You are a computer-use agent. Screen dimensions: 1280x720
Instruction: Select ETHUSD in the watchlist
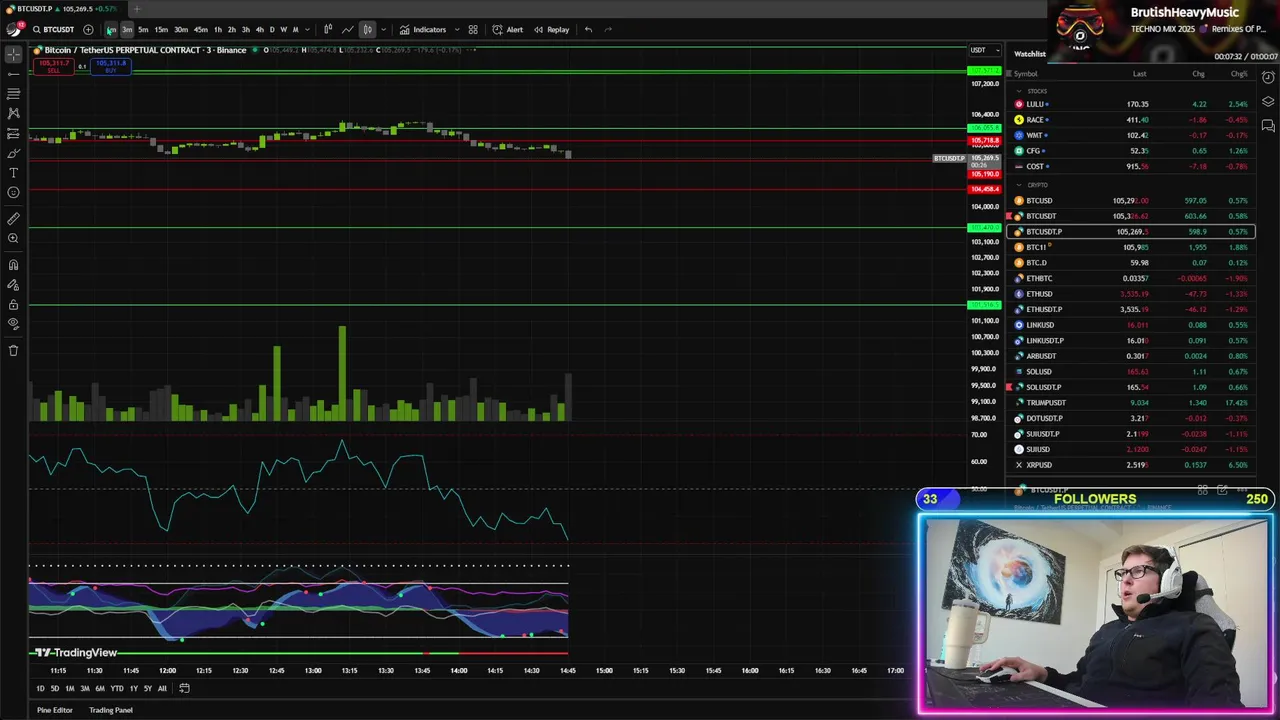click(x=1132, y=294)
